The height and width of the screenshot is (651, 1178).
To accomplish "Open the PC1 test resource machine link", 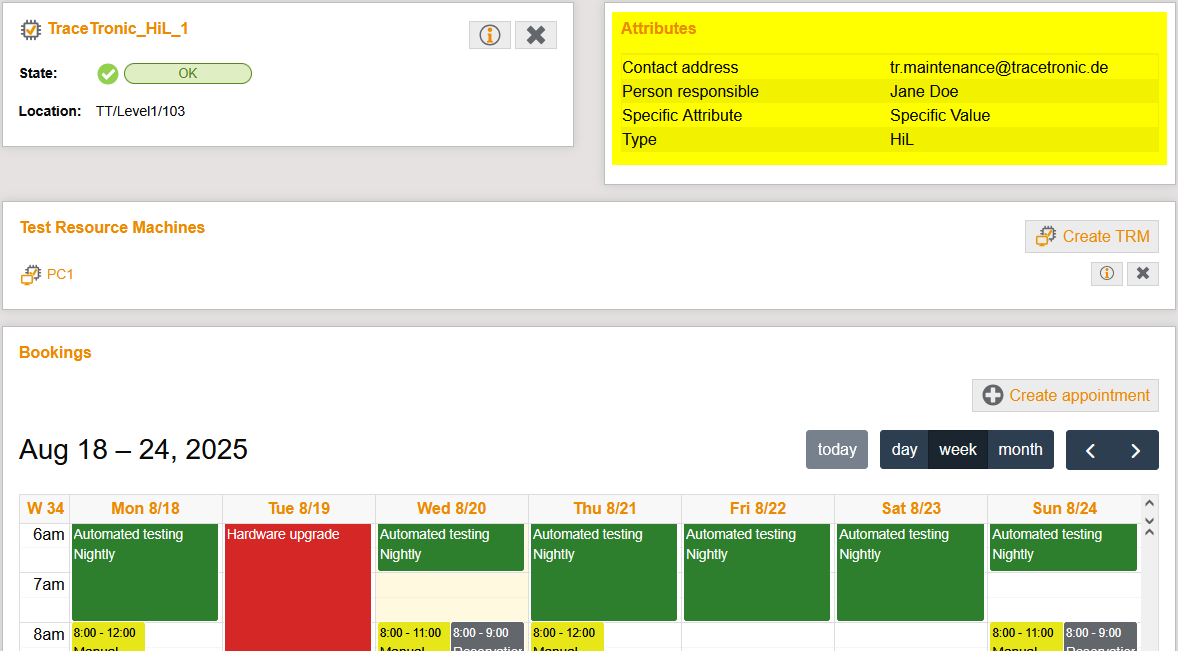I will pyautogui.click(x=60, y=274).
